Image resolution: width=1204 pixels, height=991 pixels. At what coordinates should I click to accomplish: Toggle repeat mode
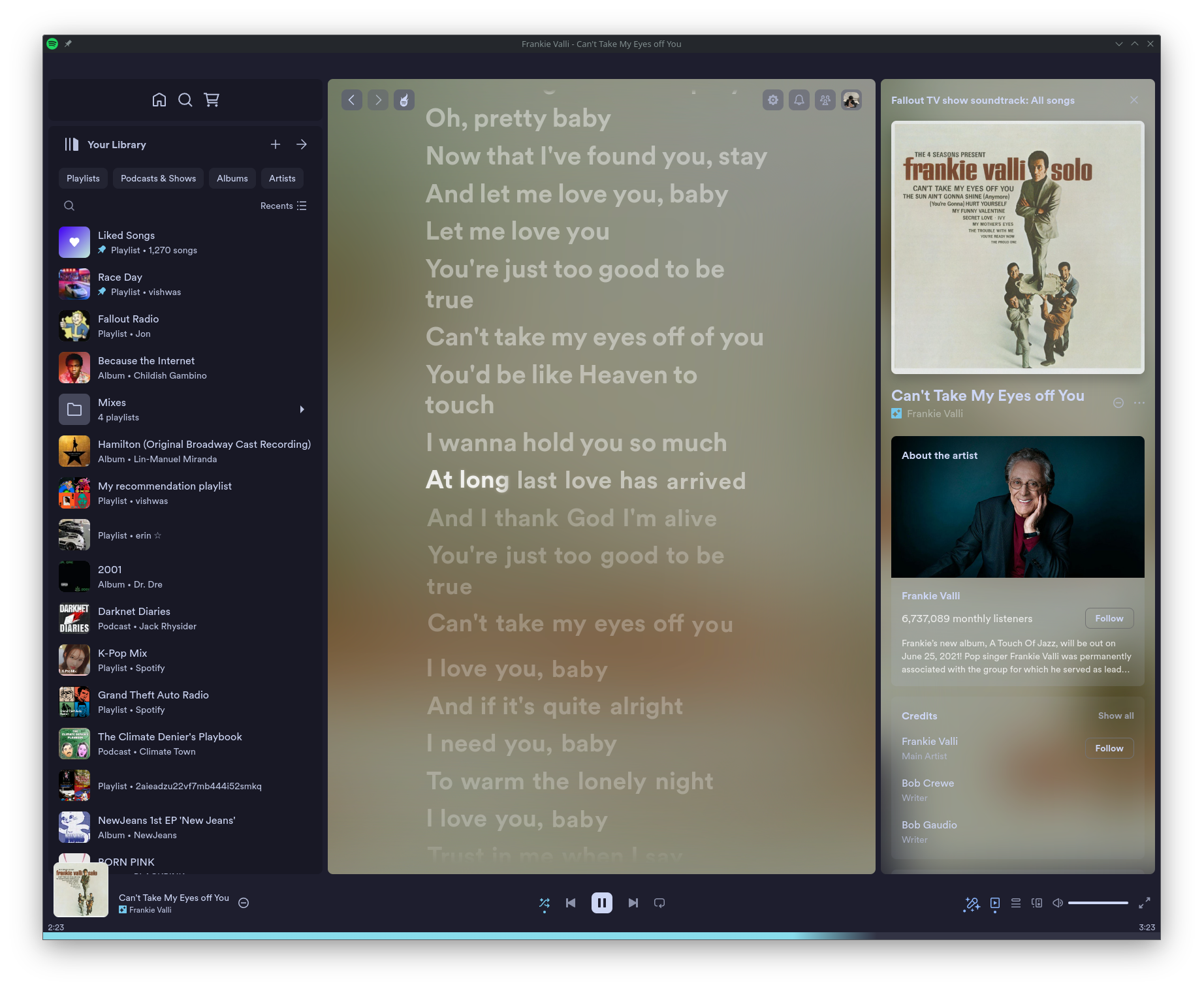pyautogui.click(x=659, y=903)
